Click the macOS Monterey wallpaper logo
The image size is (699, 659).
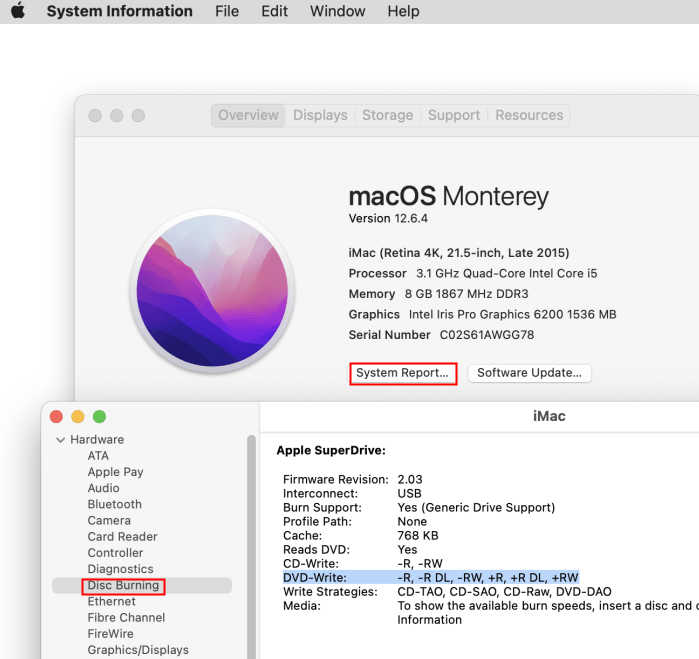(212, 290)
